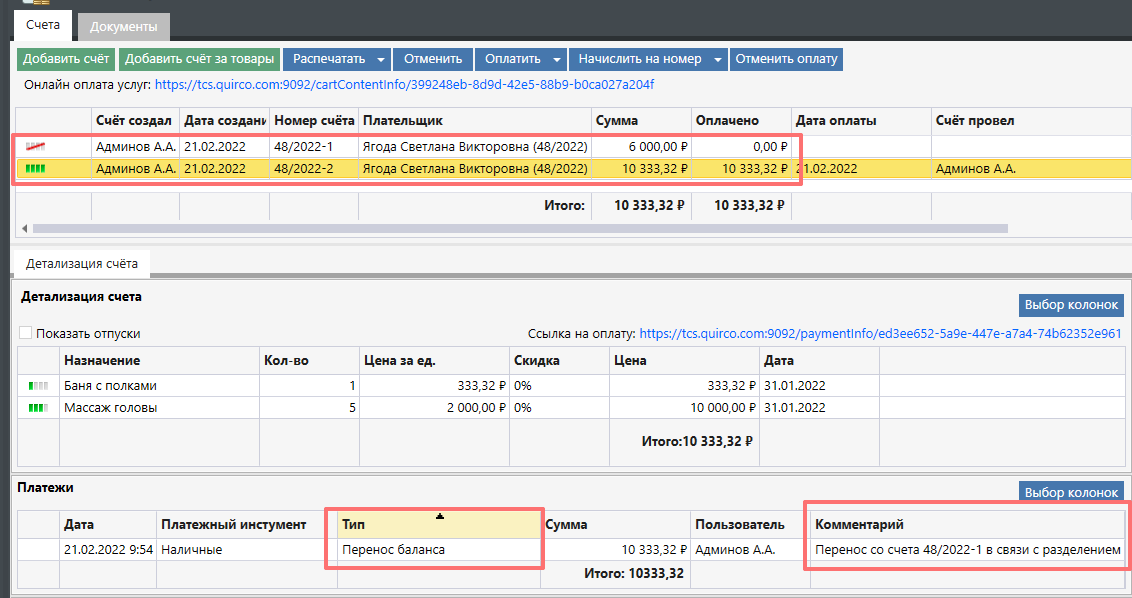Click Выбор колонок in the Платежи section
This screenshot has height=598, width=1132.
pyautogui.click(x=1071, y=492)
